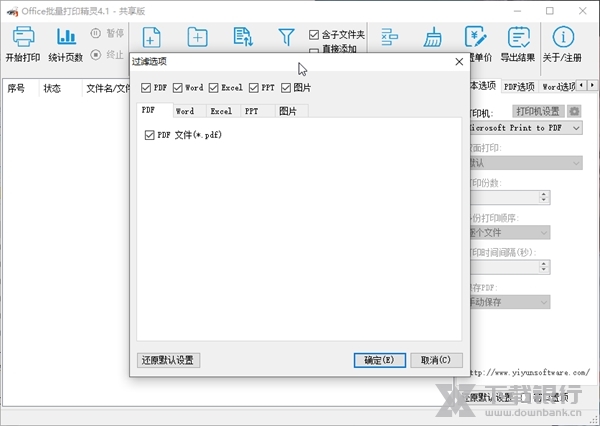Uncheck the 图片 filter type checkbox
This screenshot has height=426, width=600.
coord(286,88)
